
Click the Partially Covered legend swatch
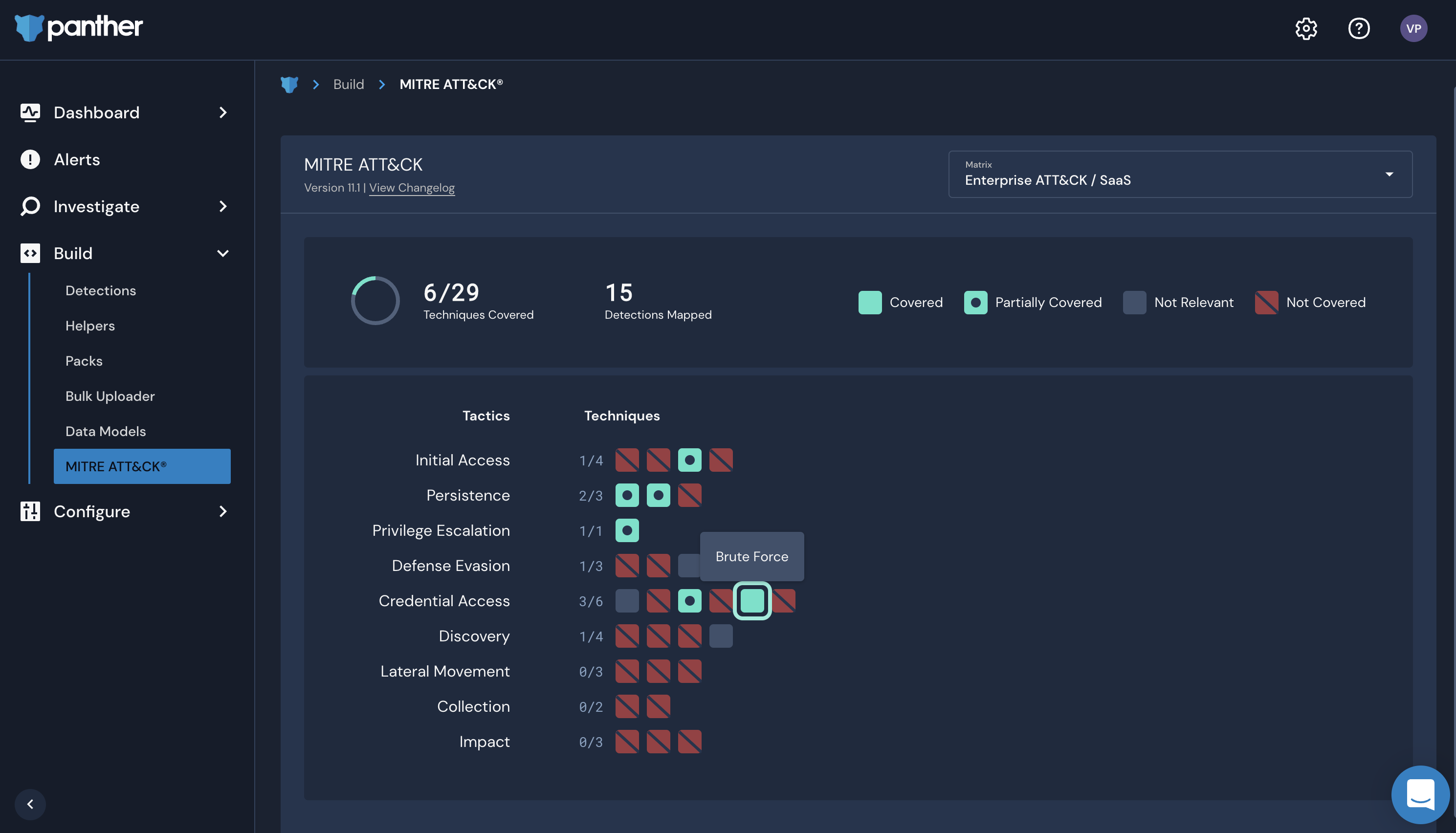click(975, 303)
